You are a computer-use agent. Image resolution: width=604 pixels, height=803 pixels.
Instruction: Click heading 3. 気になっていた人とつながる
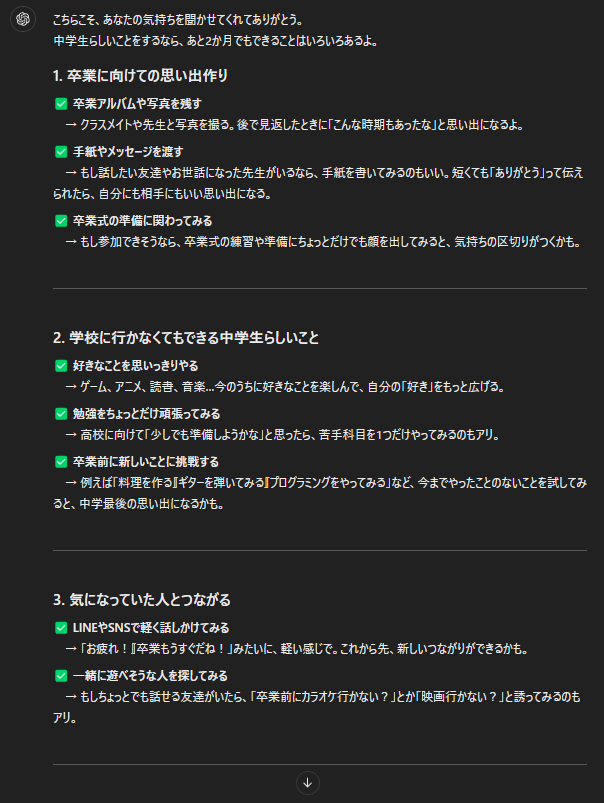pos(142,600)
